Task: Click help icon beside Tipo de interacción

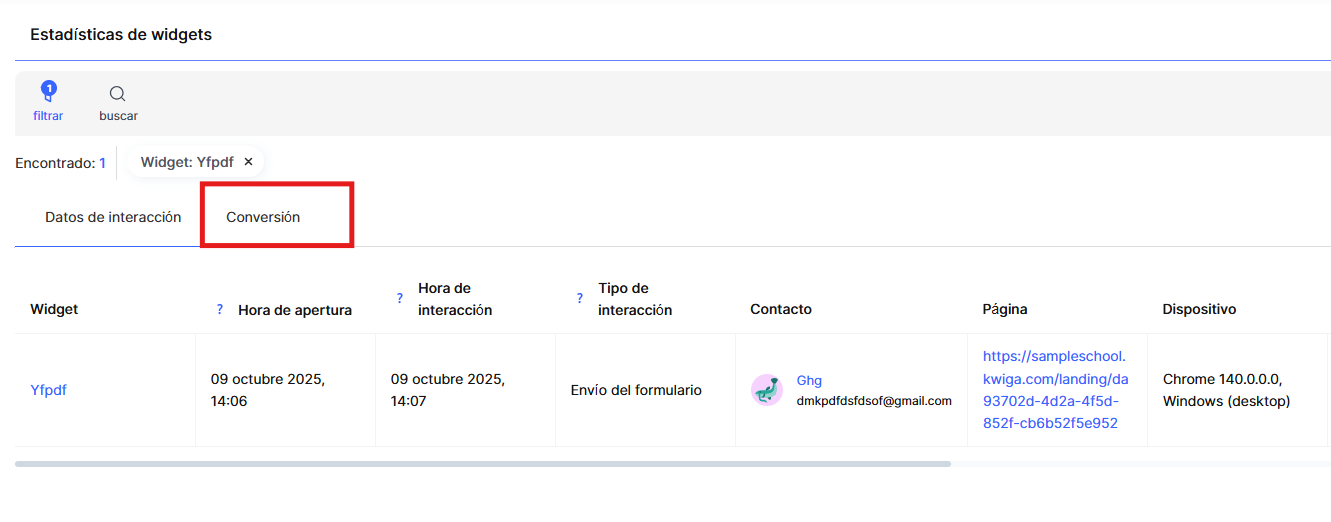Action: point(580,298)
